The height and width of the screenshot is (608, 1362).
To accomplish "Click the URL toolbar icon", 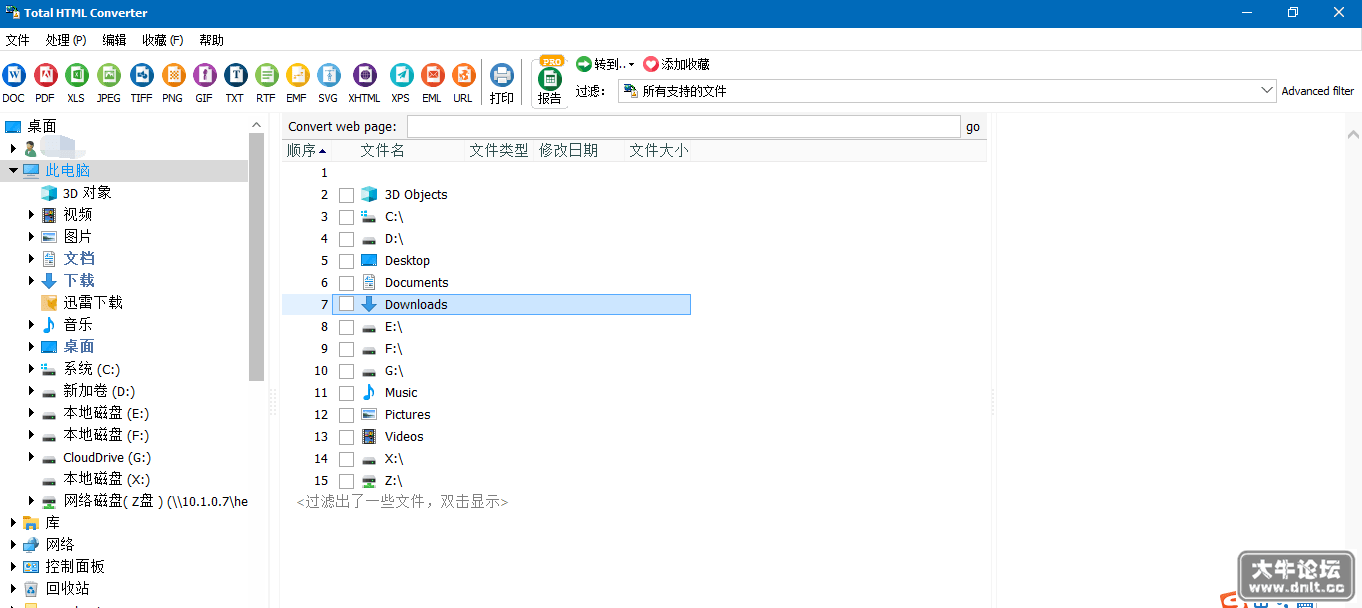I will 463,75.
